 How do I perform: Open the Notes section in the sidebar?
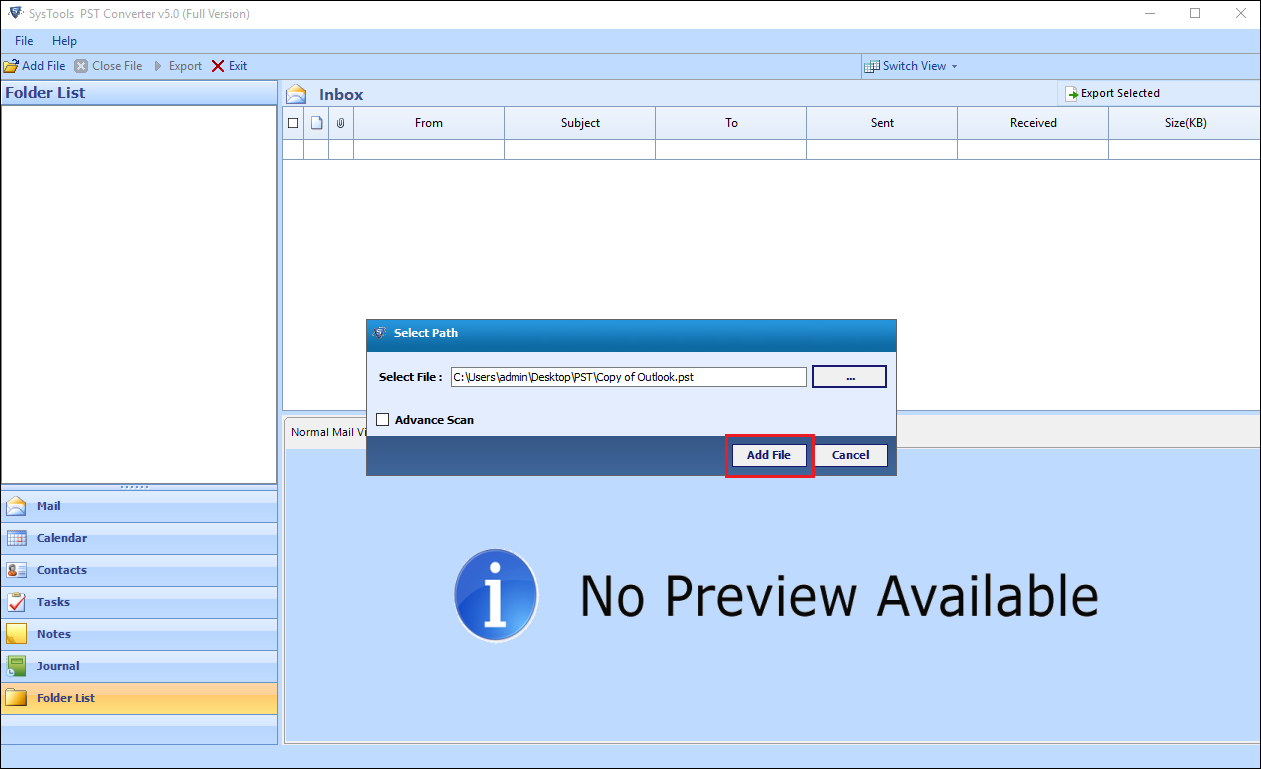click(139, 634)
